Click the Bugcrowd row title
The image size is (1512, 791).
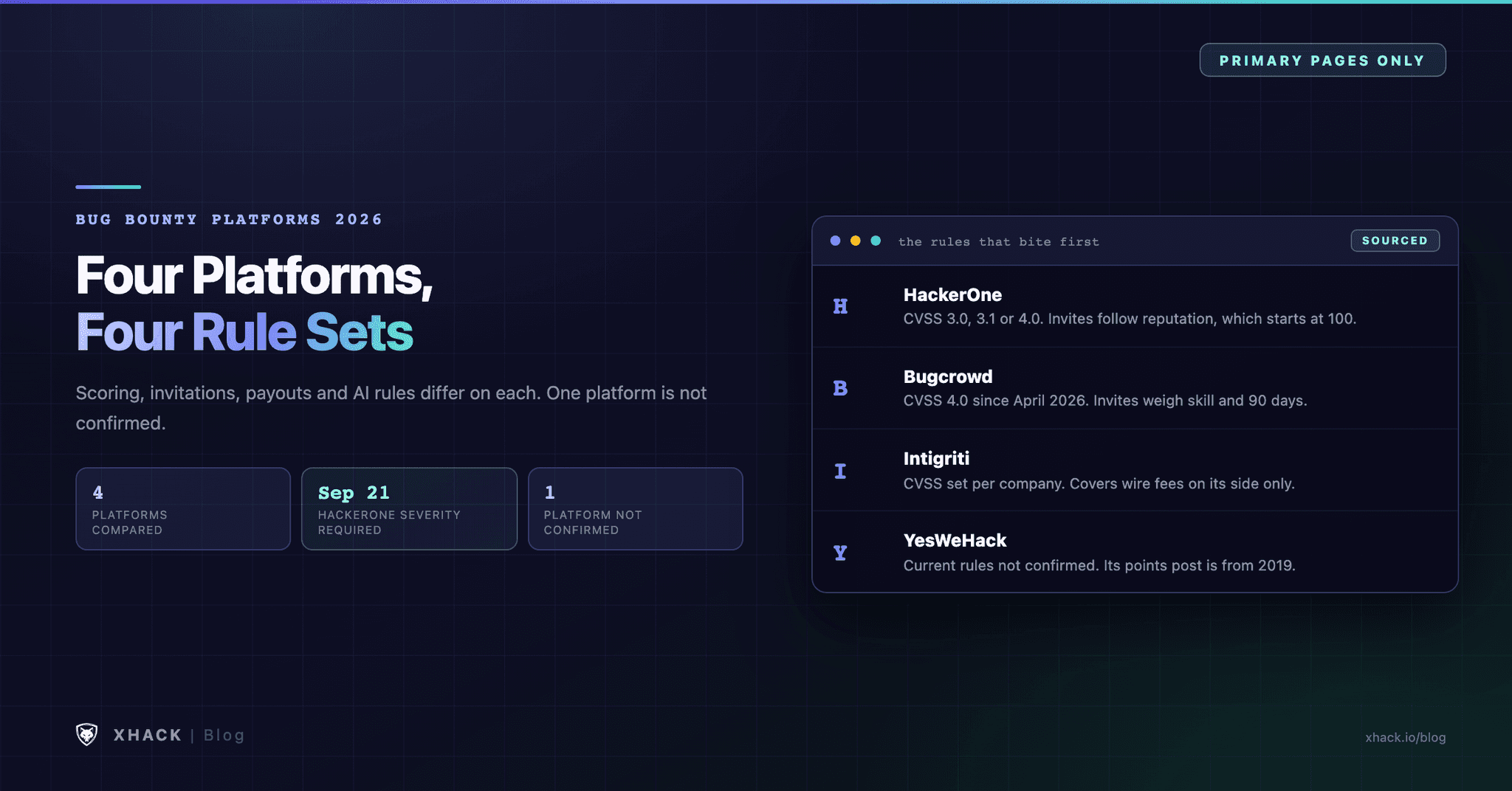point(948,377)
